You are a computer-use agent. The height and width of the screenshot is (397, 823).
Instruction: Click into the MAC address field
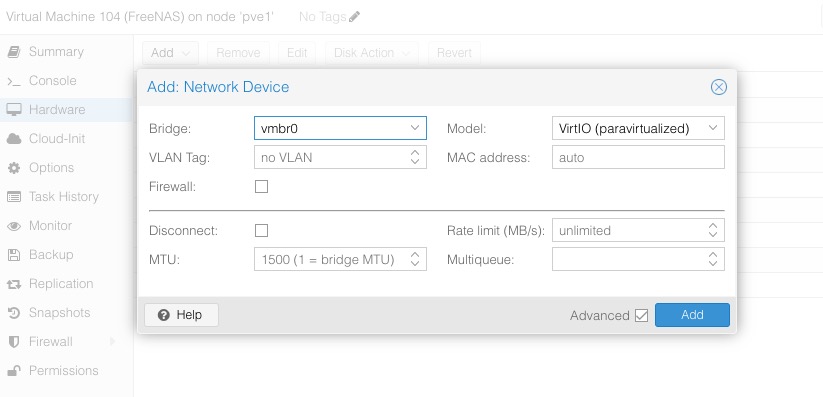(x=638, y=158)
